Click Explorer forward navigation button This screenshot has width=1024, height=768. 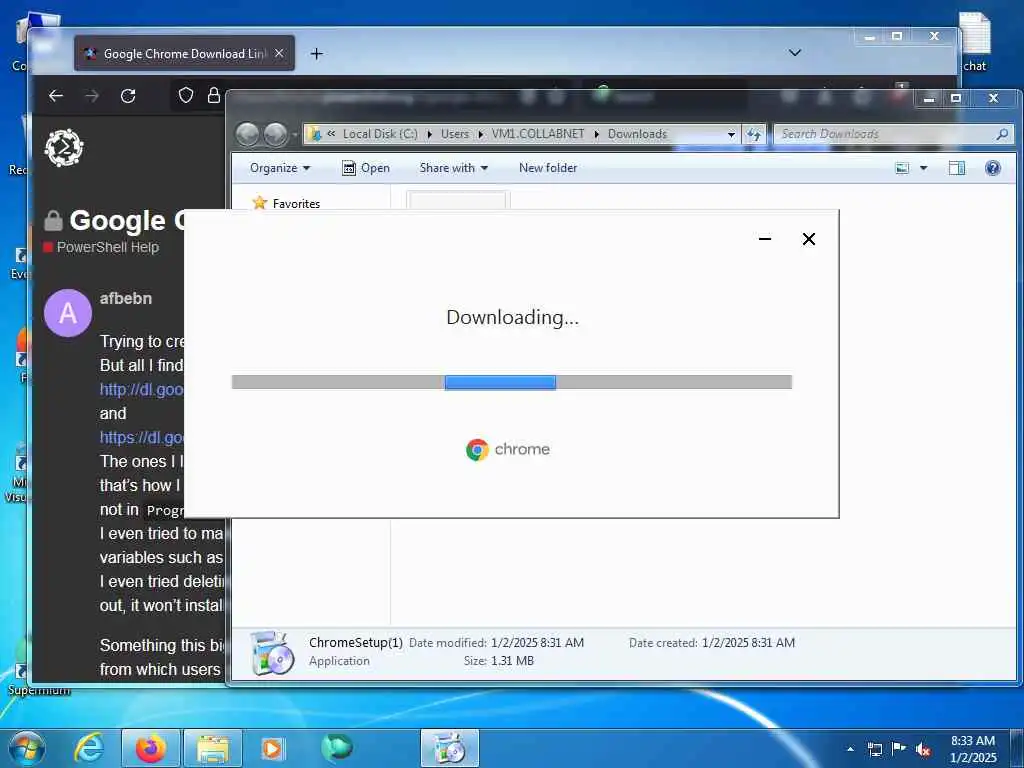tap(276, 135)
